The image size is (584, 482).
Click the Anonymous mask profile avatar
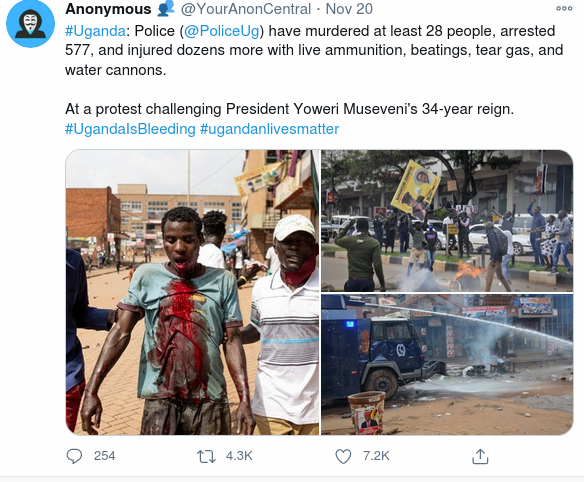click(31, 23)
